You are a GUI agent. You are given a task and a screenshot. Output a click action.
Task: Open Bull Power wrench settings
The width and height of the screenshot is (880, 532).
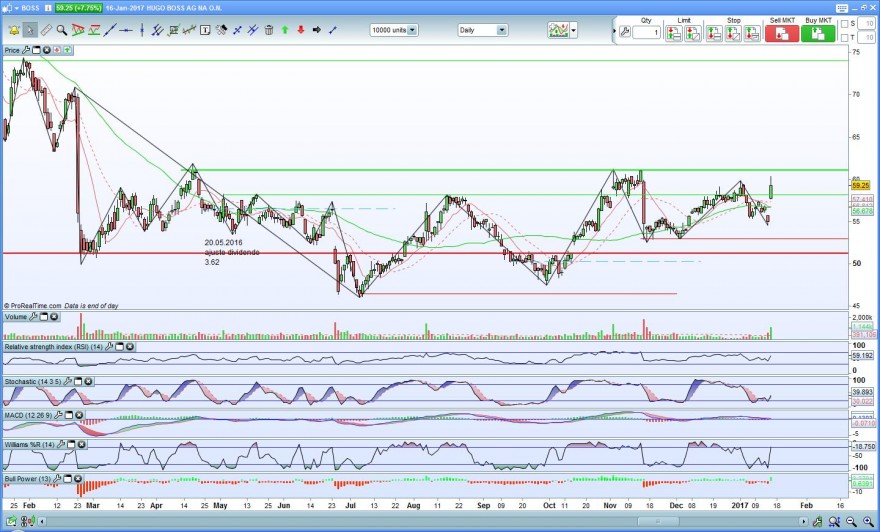57,479
